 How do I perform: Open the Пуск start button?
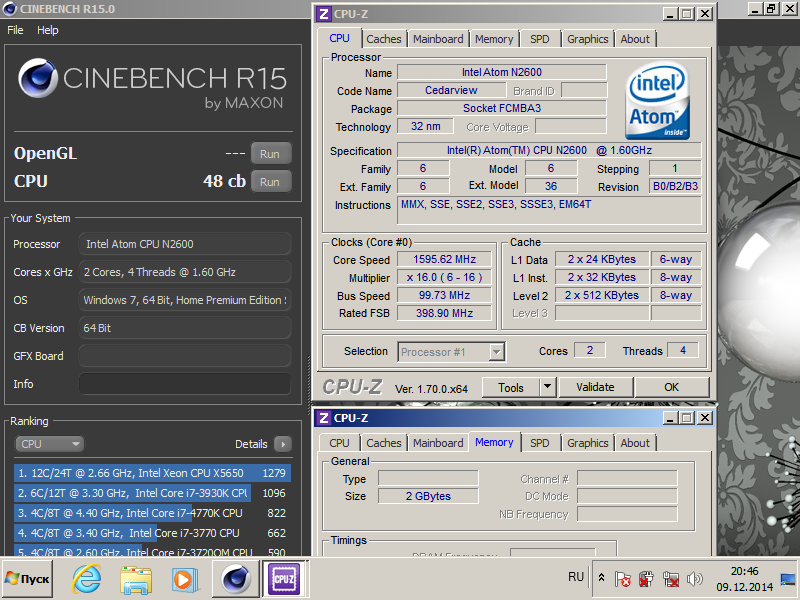coord(28,579)
